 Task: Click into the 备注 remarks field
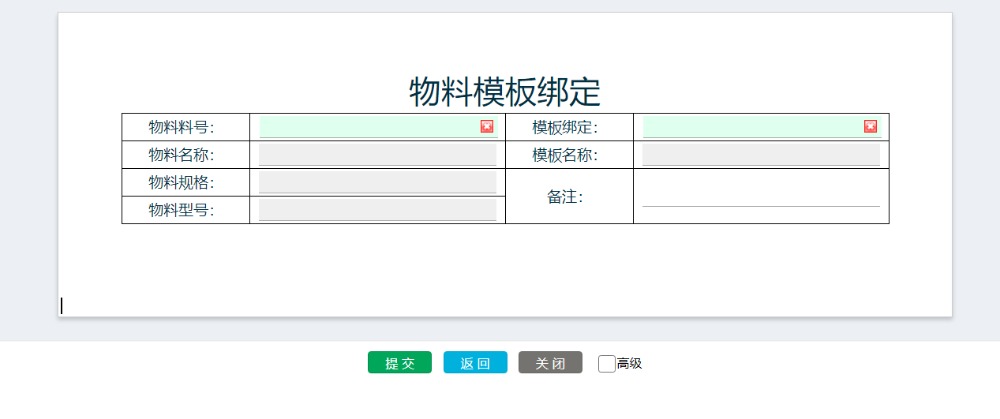click(x=760, y=196)
